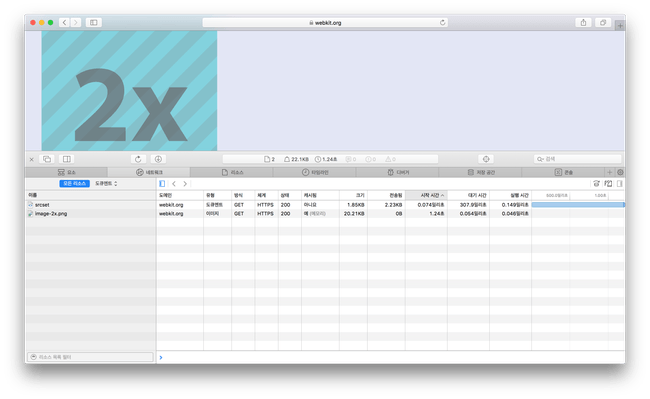Toggle the details sidebar on the right
This screenshot has height=399, width=650.
[620, 184]
